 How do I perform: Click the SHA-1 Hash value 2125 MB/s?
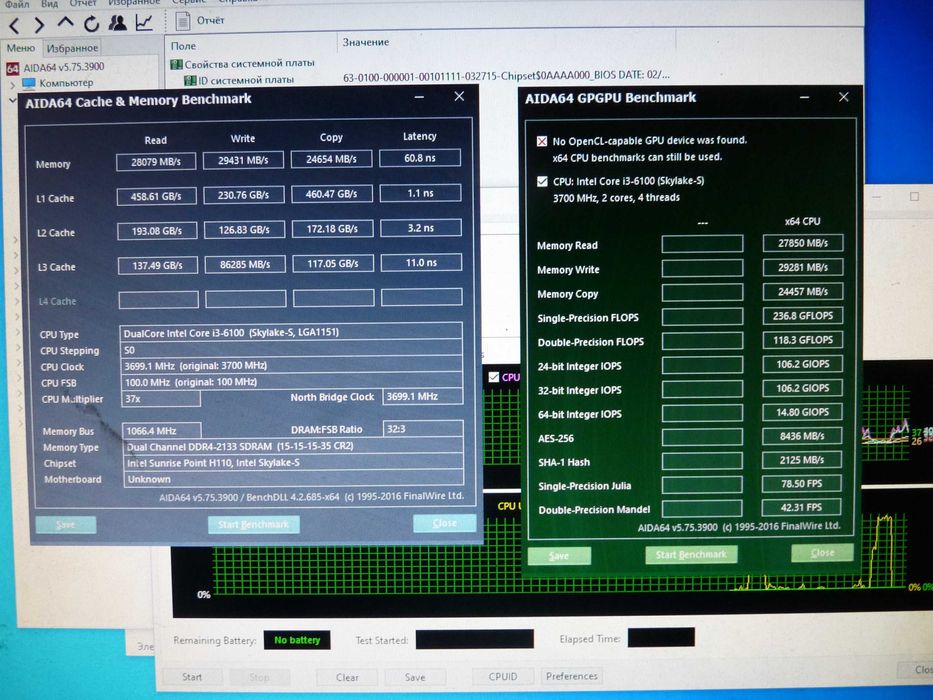801,460
